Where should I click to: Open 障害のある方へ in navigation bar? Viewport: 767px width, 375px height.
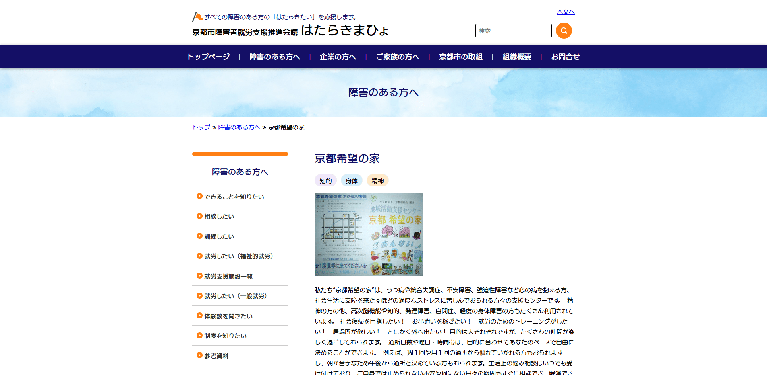point(274,57)
